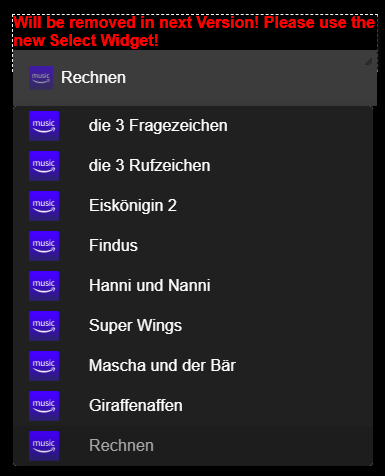
Task: Click the music icon next to Findus
Action: pos(44,246)
